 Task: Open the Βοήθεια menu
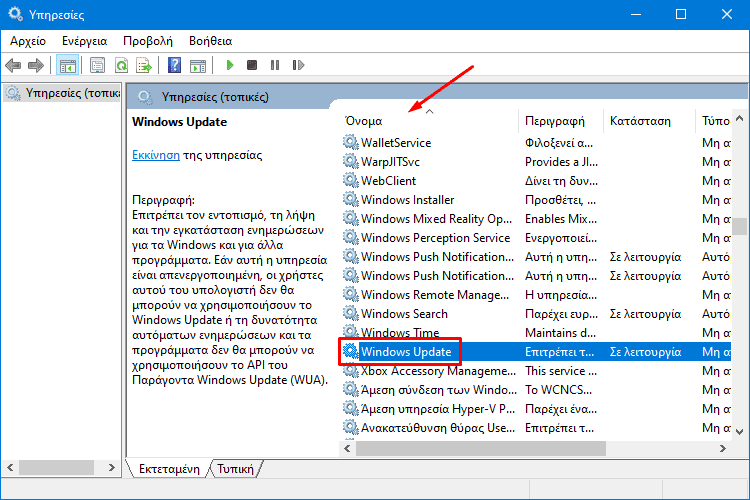tap(210, 41)
